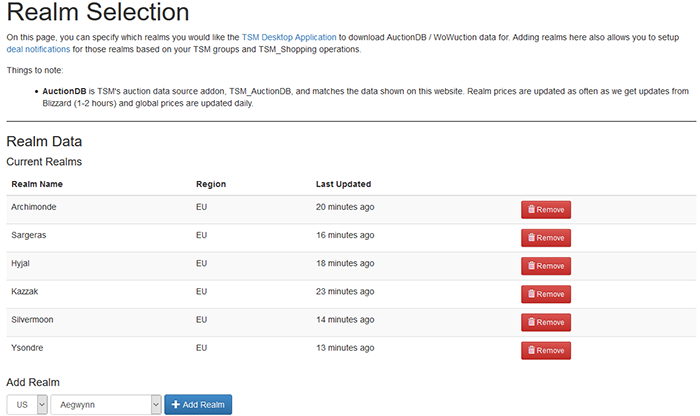Viewport: 700px width, 416px height.
Task: Remove the Kazzak realm
Action: (546, 294)
